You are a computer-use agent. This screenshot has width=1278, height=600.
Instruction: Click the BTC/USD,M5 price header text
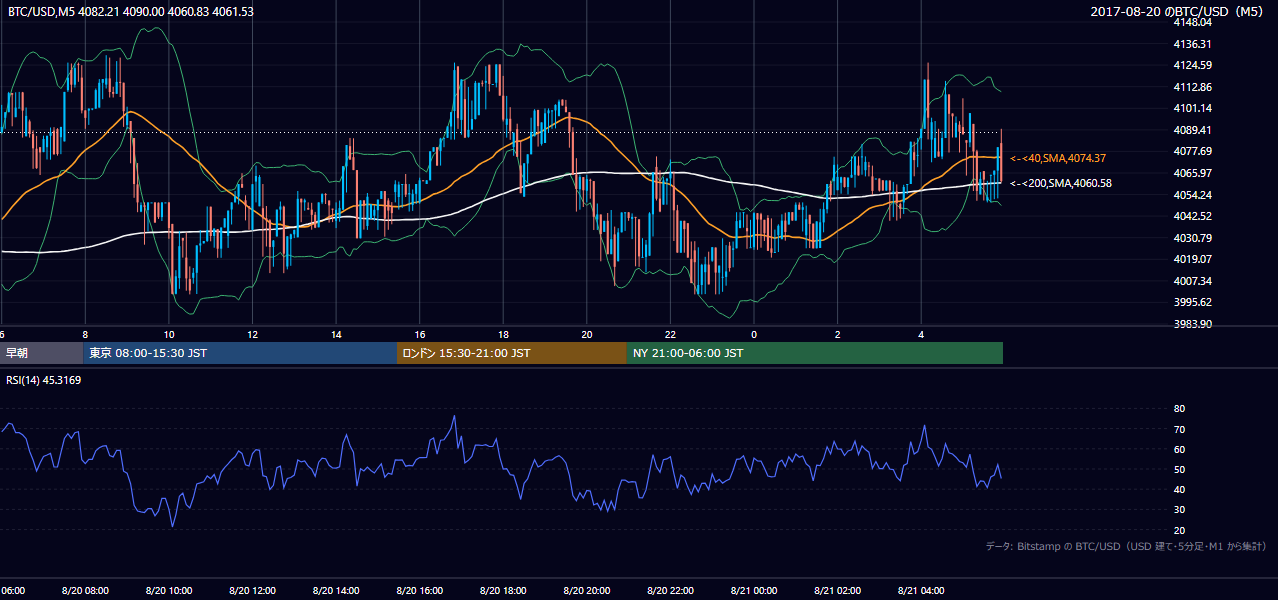[130, 11]
